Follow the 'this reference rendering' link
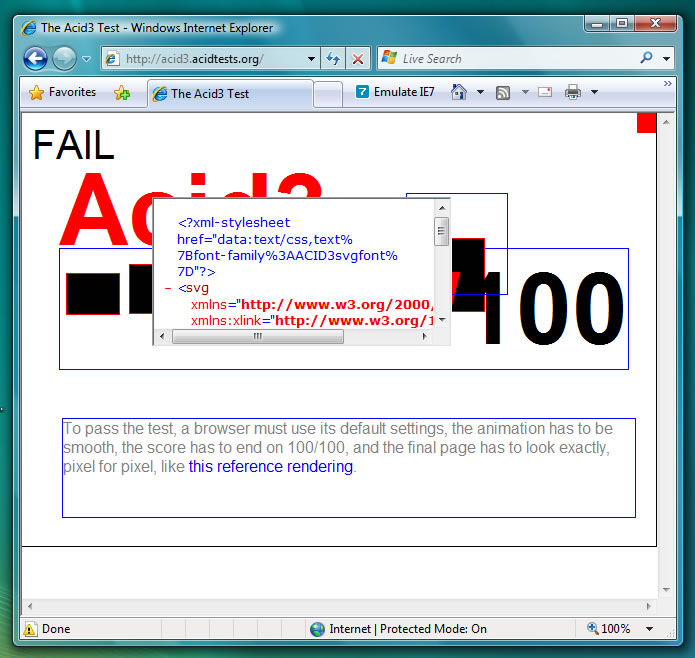Viewport: 695px width, 658px height. pyautogui.click(x=270, y=467)
